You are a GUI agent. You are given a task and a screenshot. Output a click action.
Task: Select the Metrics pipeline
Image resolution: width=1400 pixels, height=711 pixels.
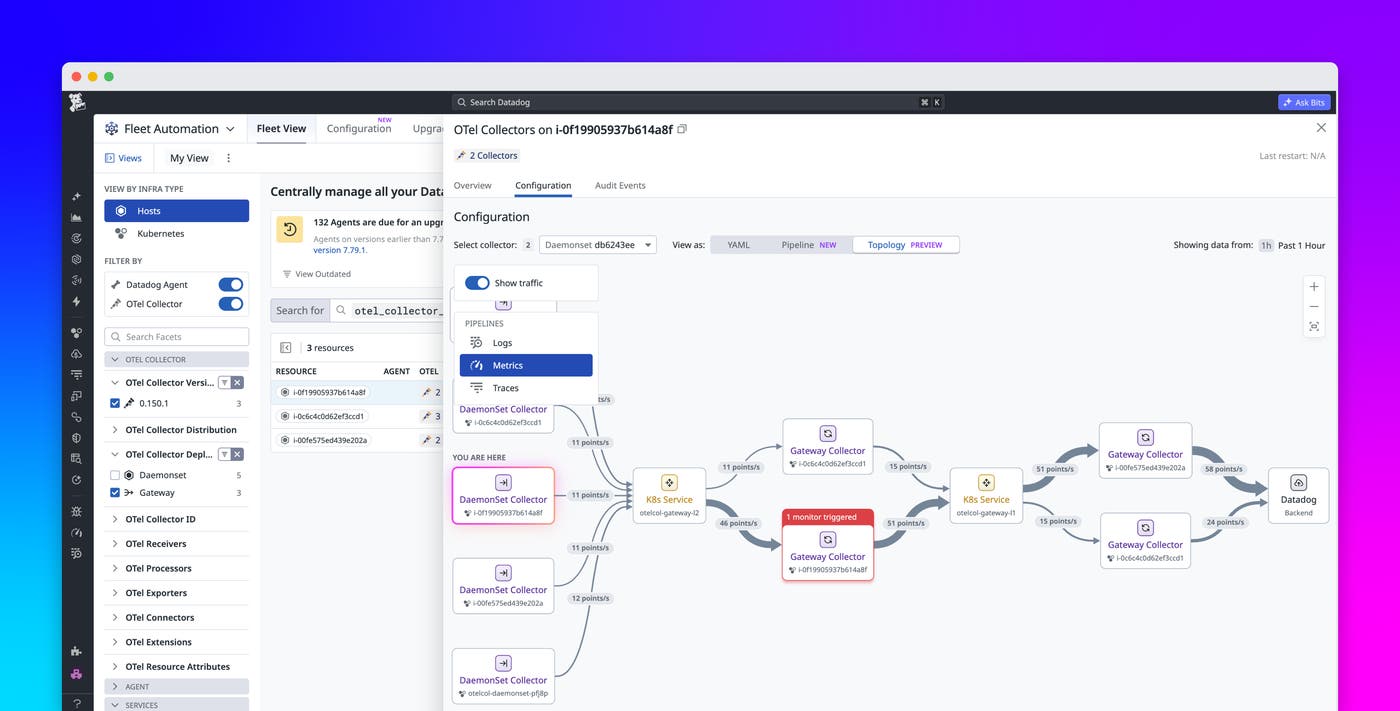(526, 366)
